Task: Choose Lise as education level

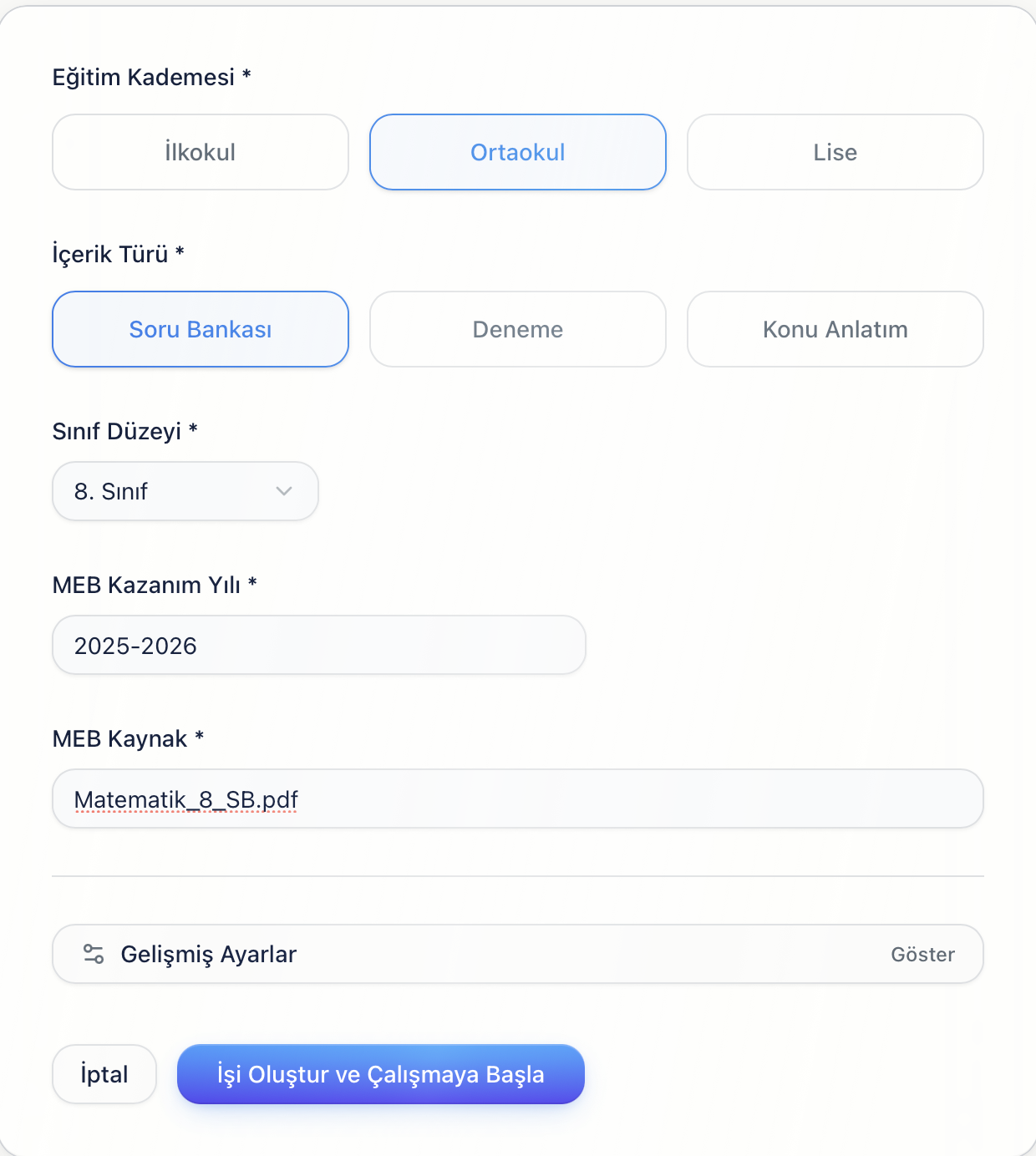Action: (x=835, y=152)
